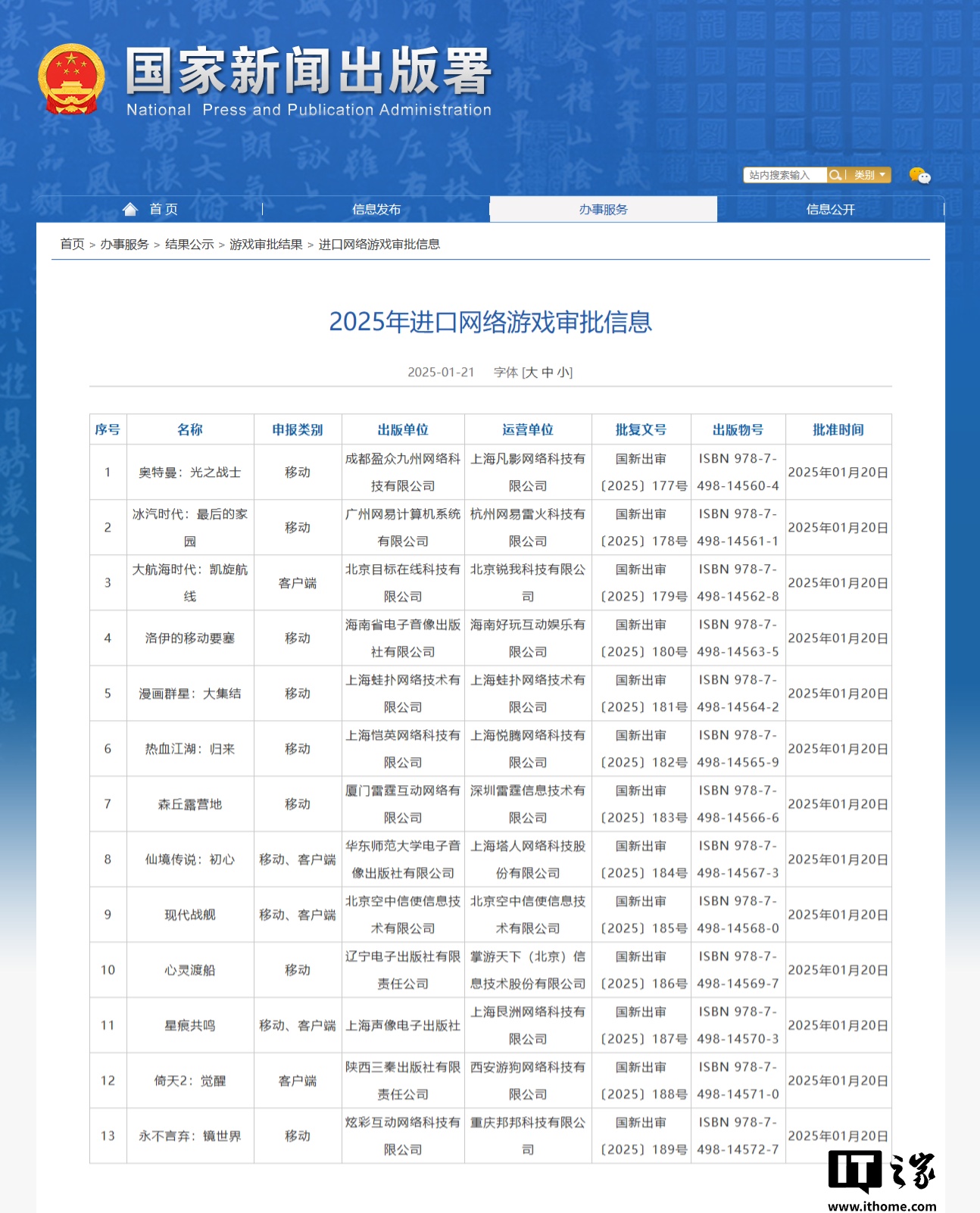Click publisher 广州网易计算机系统有限公司

pyautogui.click(x=403, y=527)
